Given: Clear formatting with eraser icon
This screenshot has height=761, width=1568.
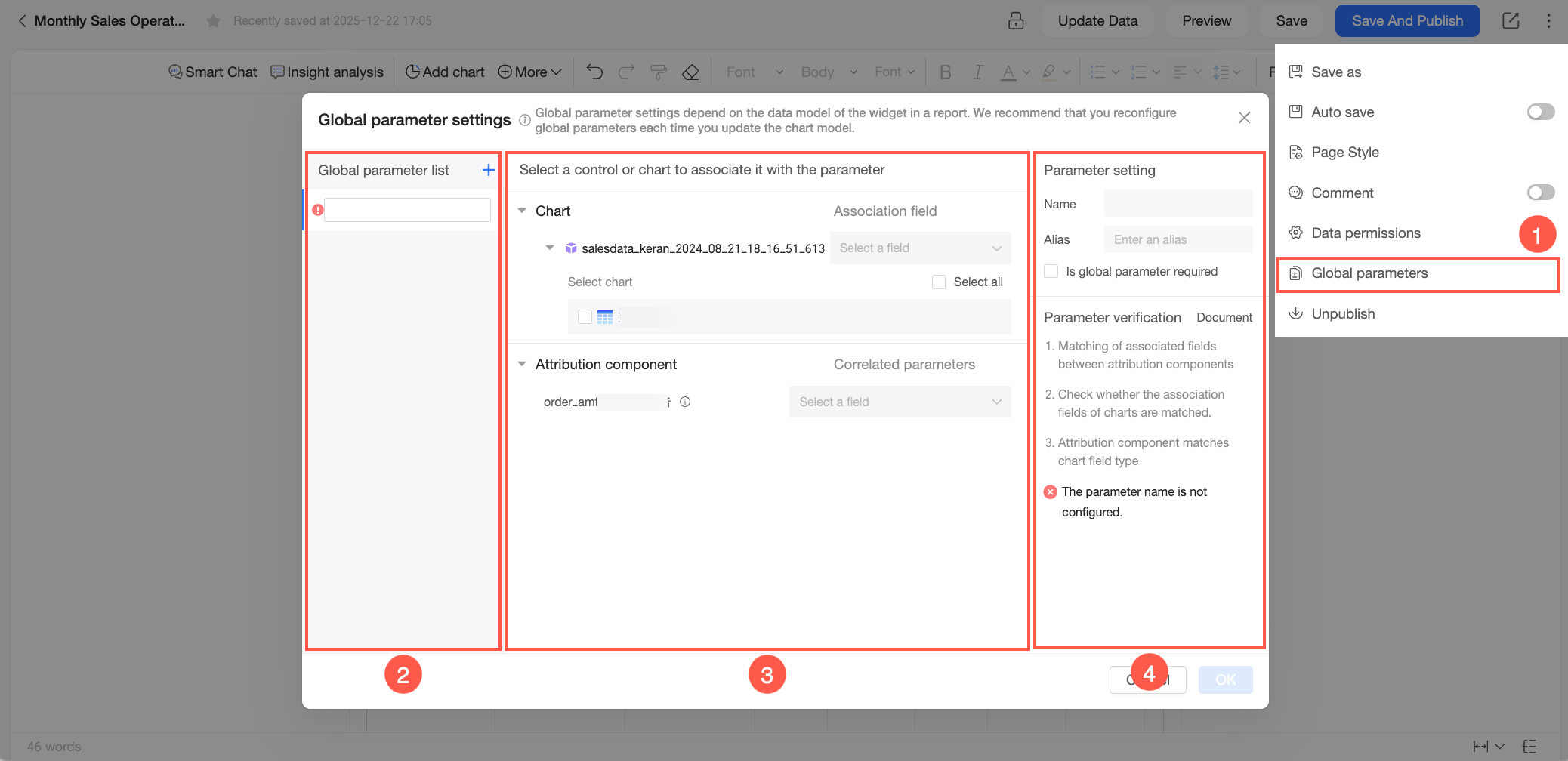Looking at the screenshot, I should pos(690,72).
